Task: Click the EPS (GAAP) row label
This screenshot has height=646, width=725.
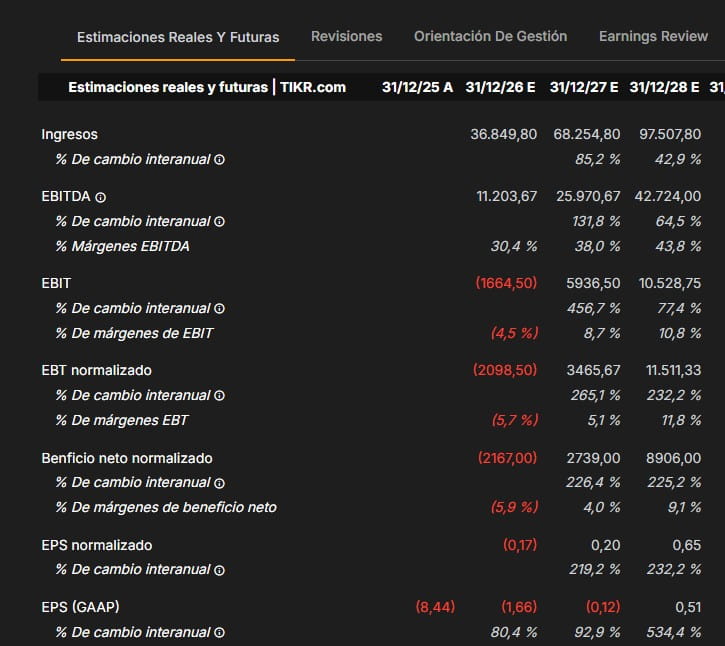Action: [x=80, y=607]
